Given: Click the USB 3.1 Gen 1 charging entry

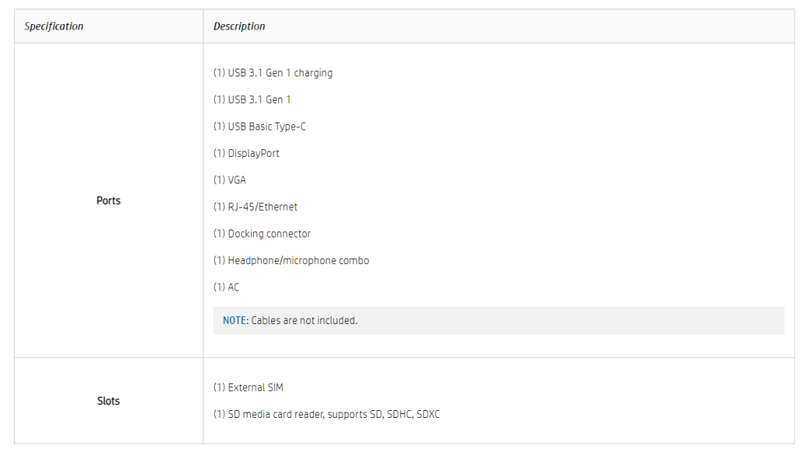Looking at the screenshot, I should pos(273,73).
